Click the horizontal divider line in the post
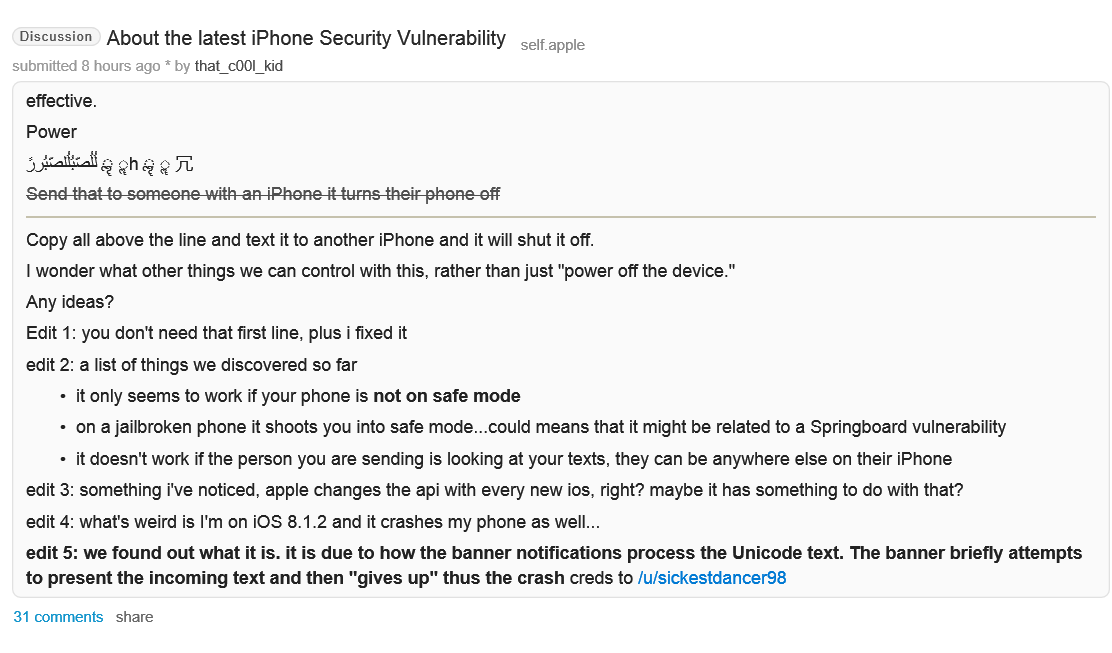 [x=561, y=217]
